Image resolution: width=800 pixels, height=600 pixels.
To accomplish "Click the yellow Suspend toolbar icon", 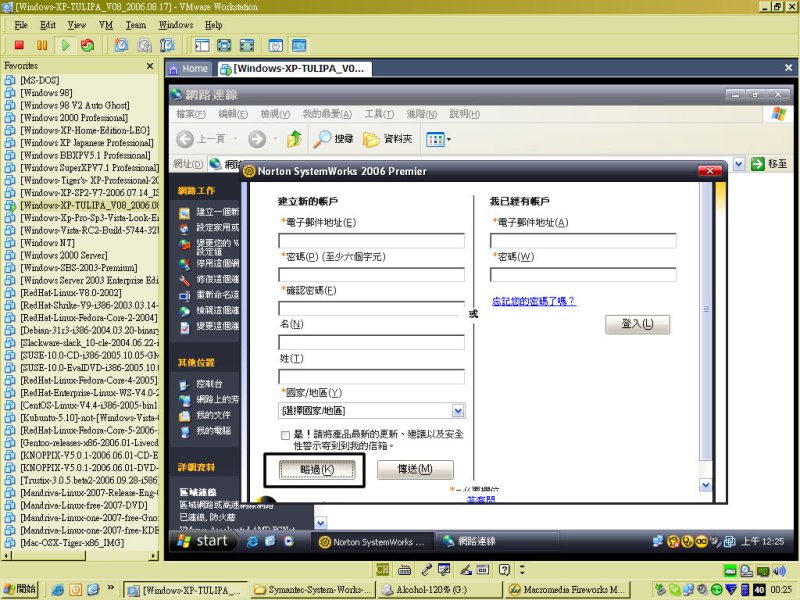I will (x=42, y=45).
